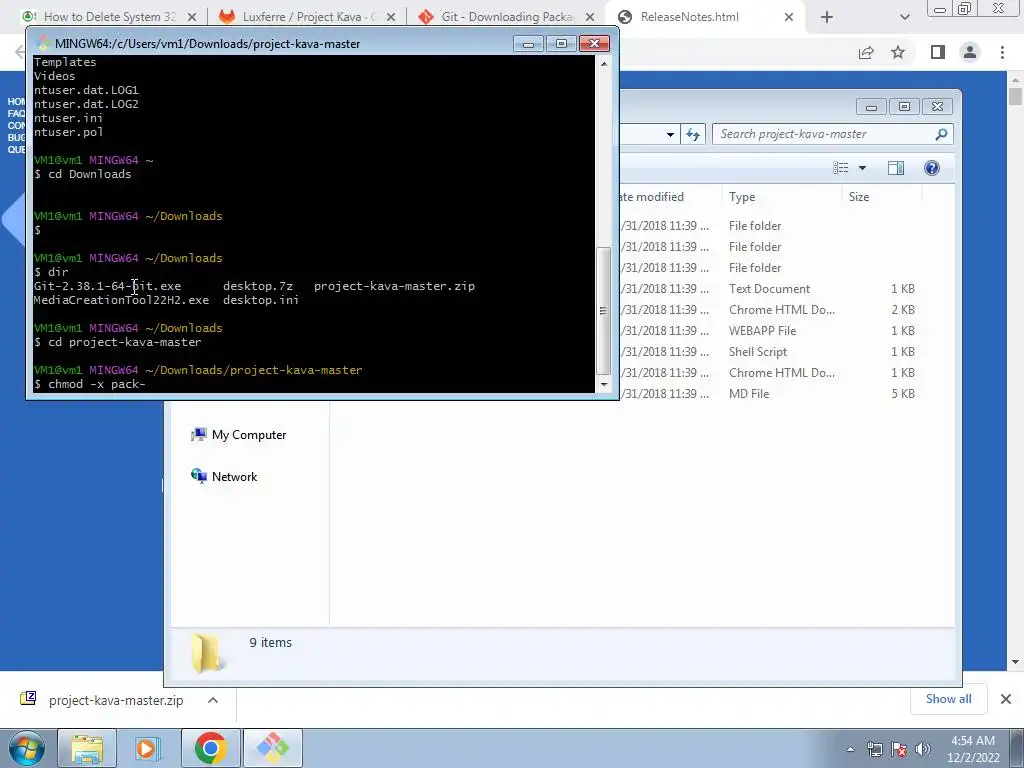Click the terminal scrollbar down arrow
This screenshot has height=768, width=1024.
click(604, 385)
